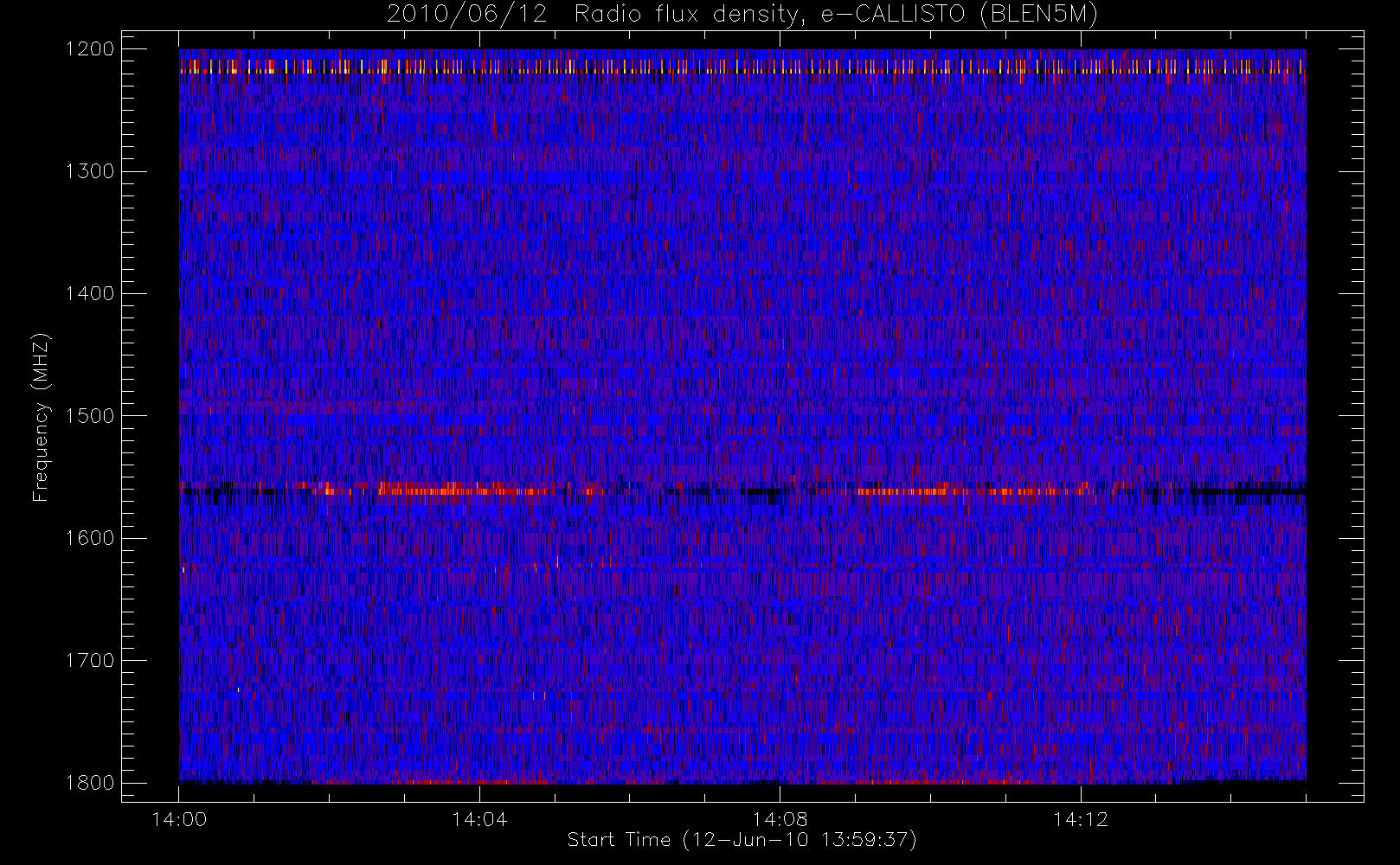Click the orange interference band near 1560 MHz
This screenshot has width=1400, height=865.
point(742,490)
